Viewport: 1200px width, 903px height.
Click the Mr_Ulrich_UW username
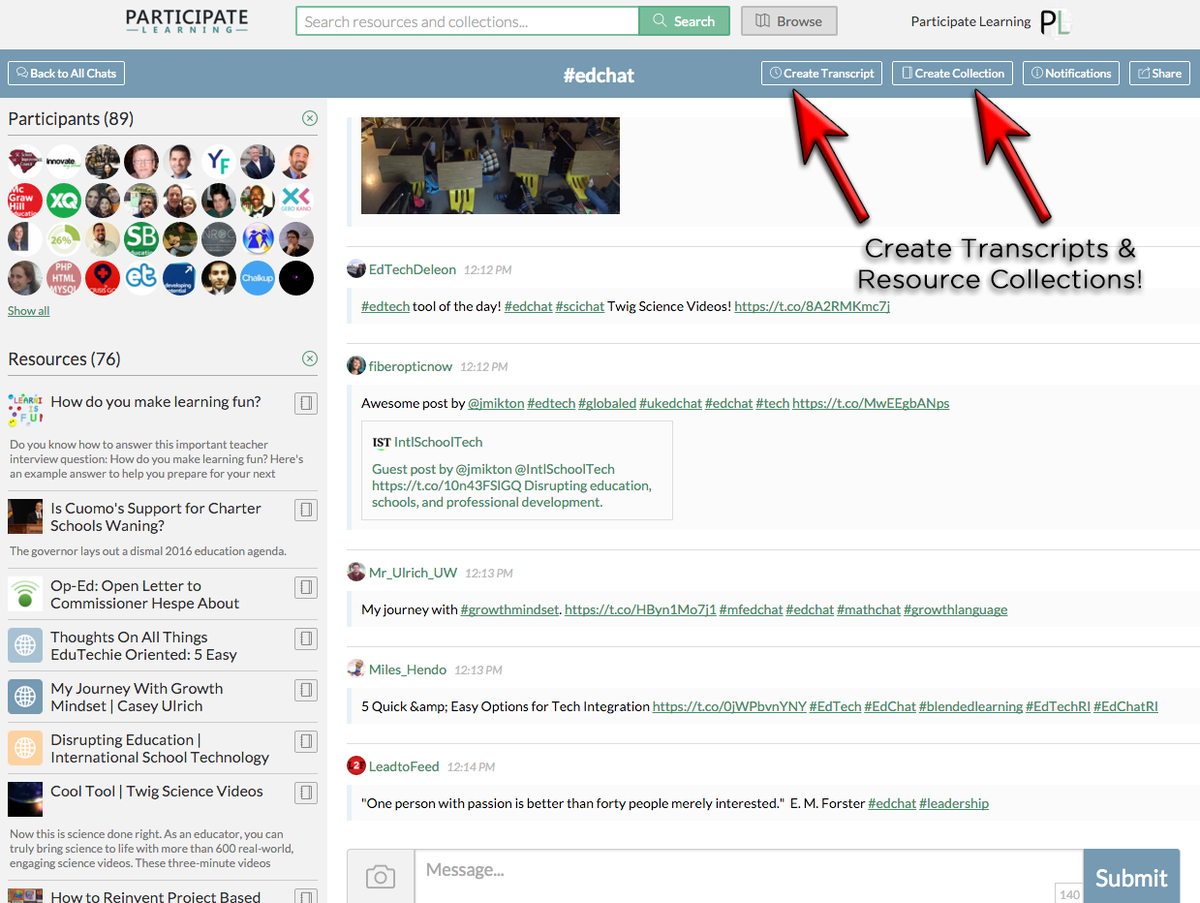click(413, 572)
